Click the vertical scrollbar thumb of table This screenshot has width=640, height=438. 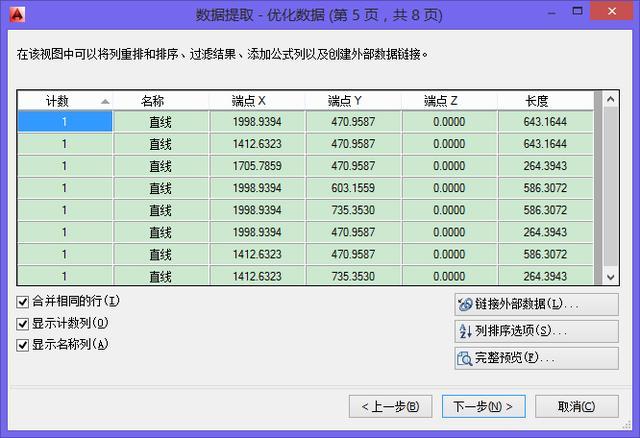coord(611,186)
